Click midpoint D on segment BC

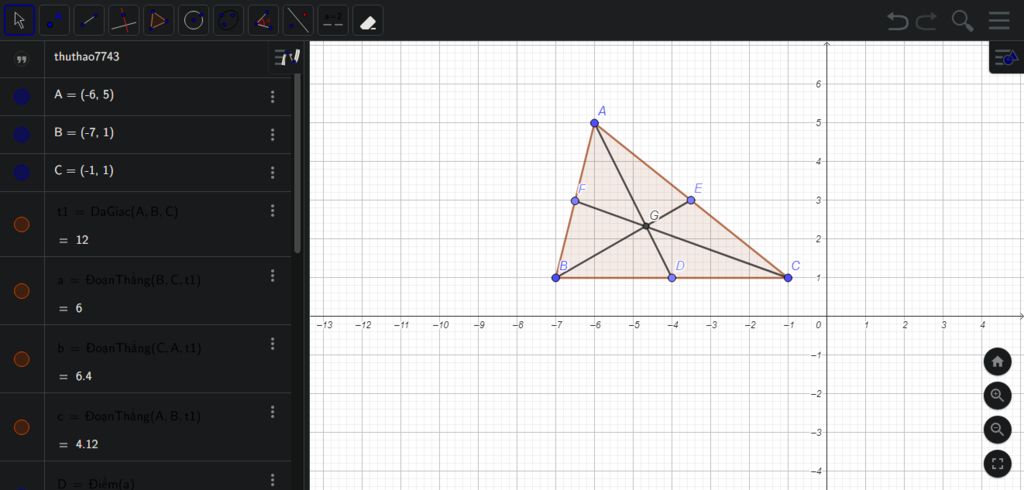coord(672,278)
